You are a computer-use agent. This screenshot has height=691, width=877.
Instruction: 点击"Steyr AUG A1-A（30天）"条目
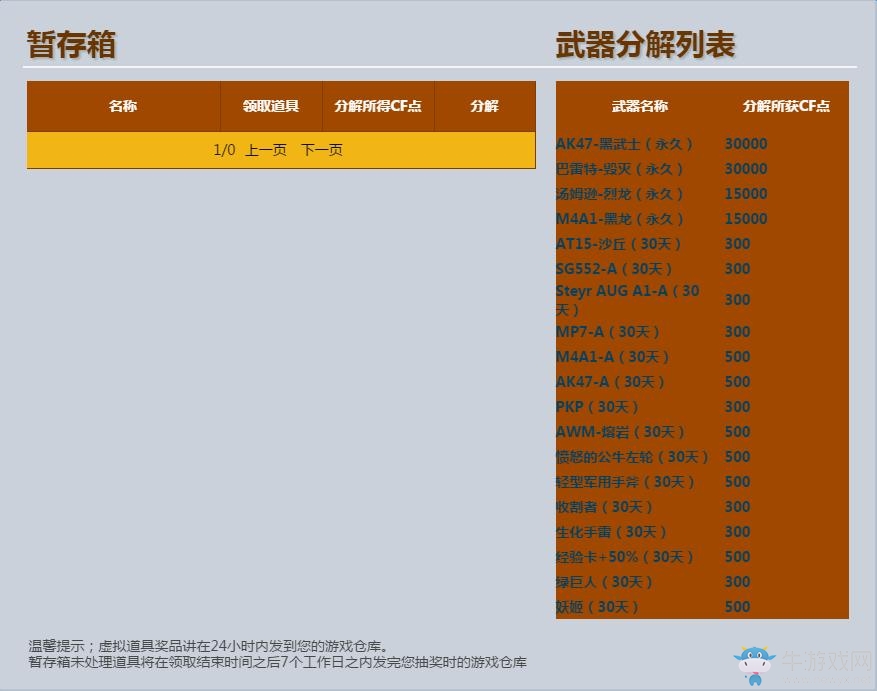(x=625, y=299)
